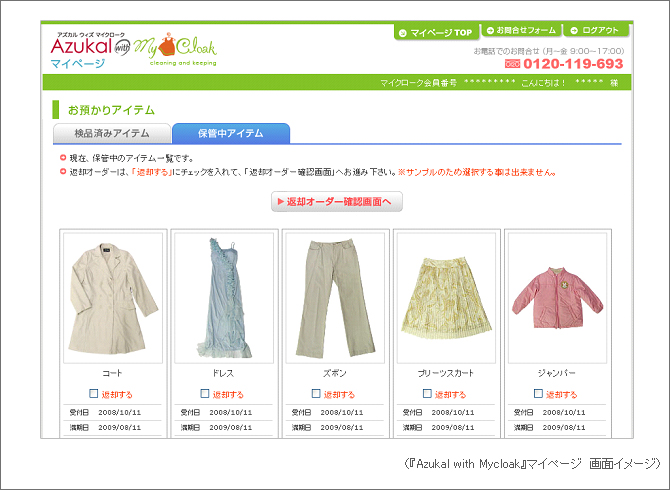This screenshot has width=670, height=490.
Task: Click the orange dress icon in logo
Action: (167, 44)
